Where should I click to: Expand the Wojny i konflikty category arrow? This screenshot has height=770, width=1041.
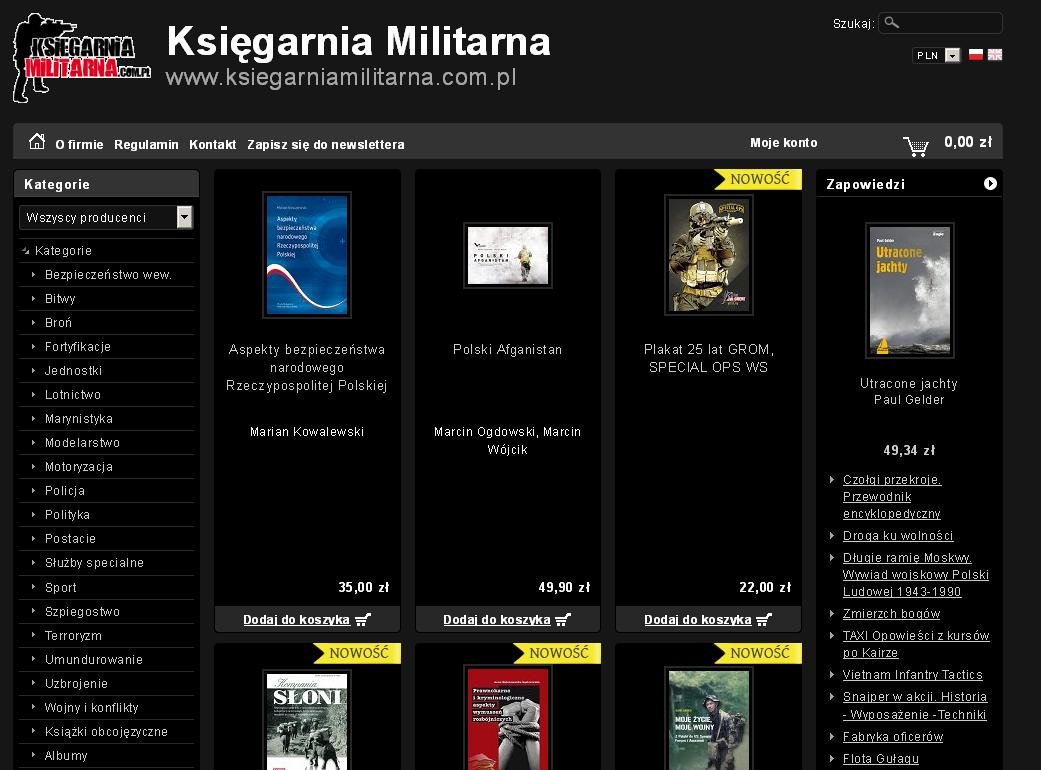33,707
